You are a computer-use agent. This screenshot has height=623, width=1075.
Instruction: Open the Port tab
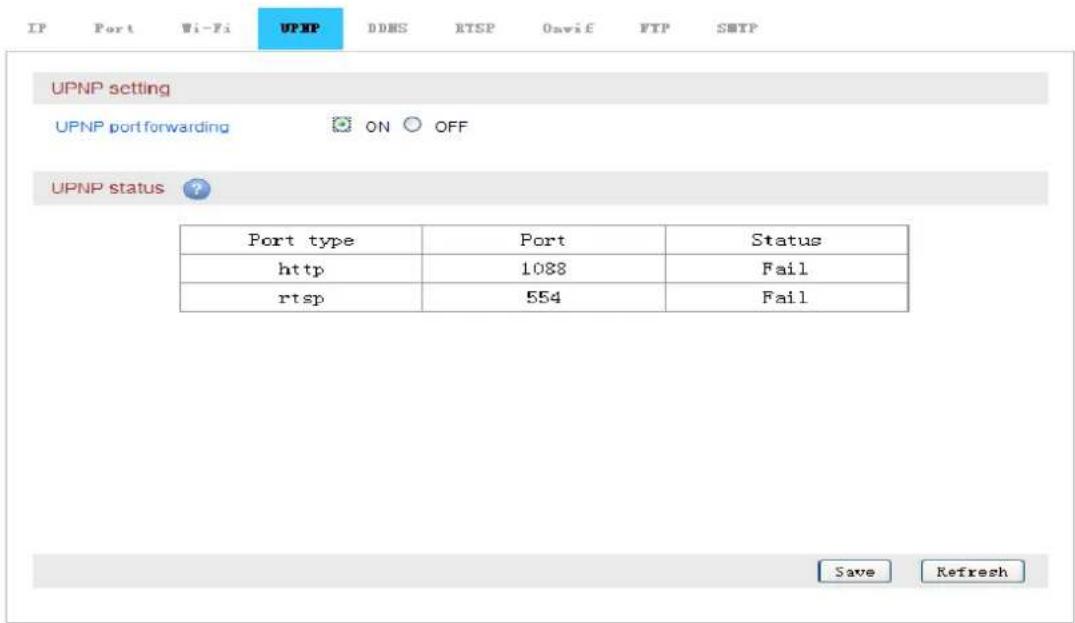coord(114,28)
